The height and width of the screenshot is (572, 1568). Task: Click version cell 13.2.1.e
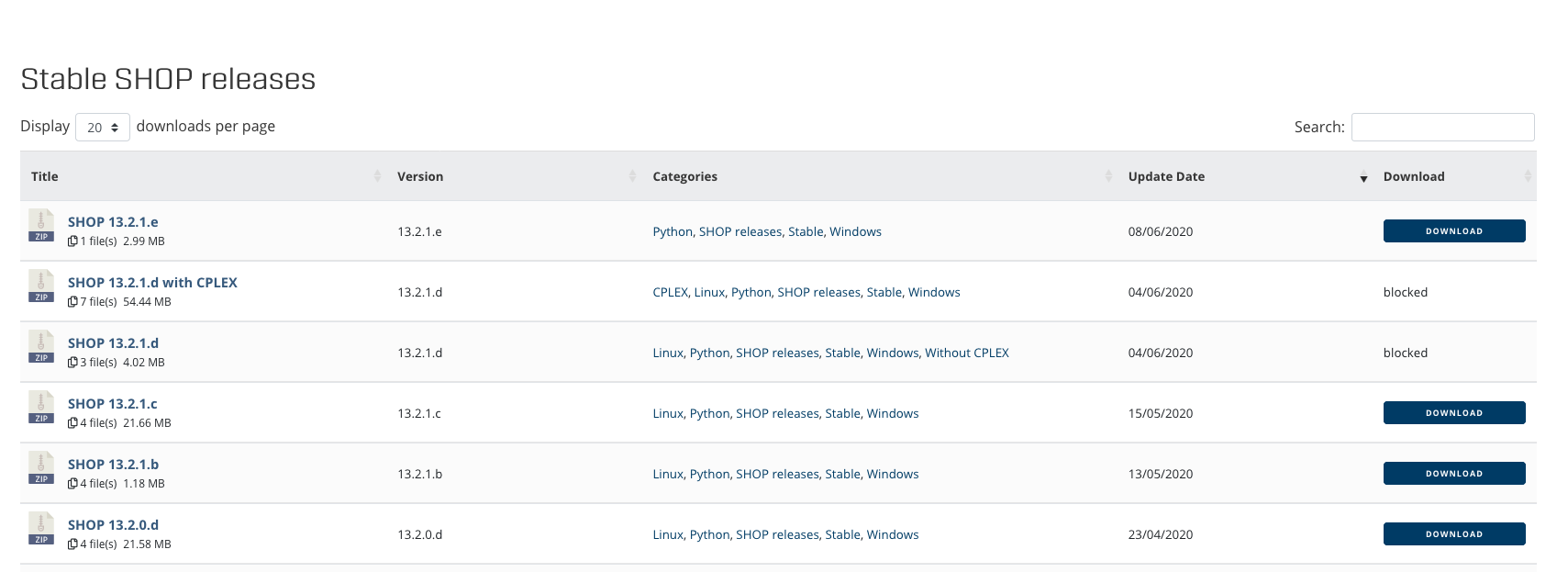point(419,232)
